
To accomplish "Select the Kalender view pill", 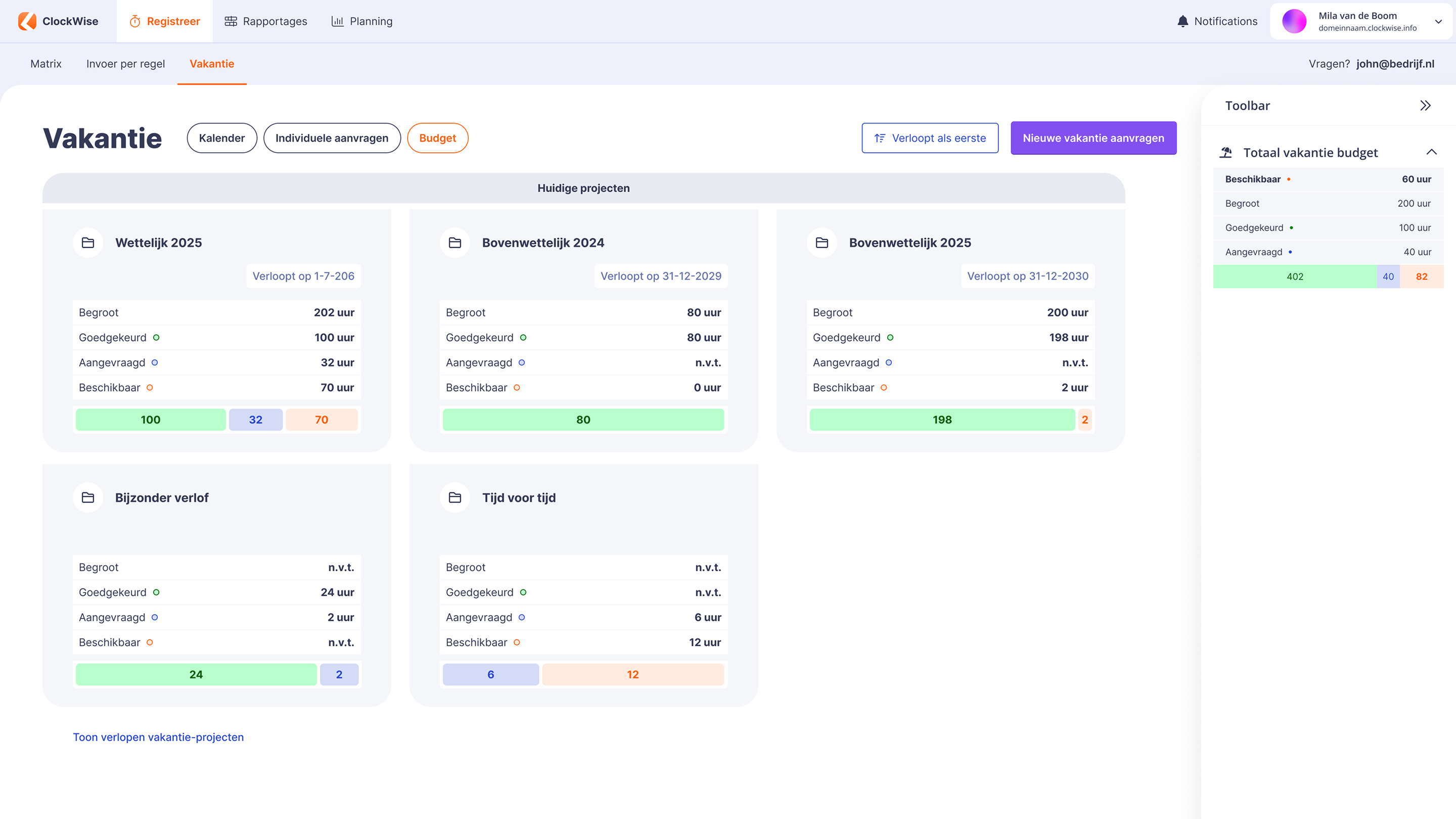I will point(221,138).
